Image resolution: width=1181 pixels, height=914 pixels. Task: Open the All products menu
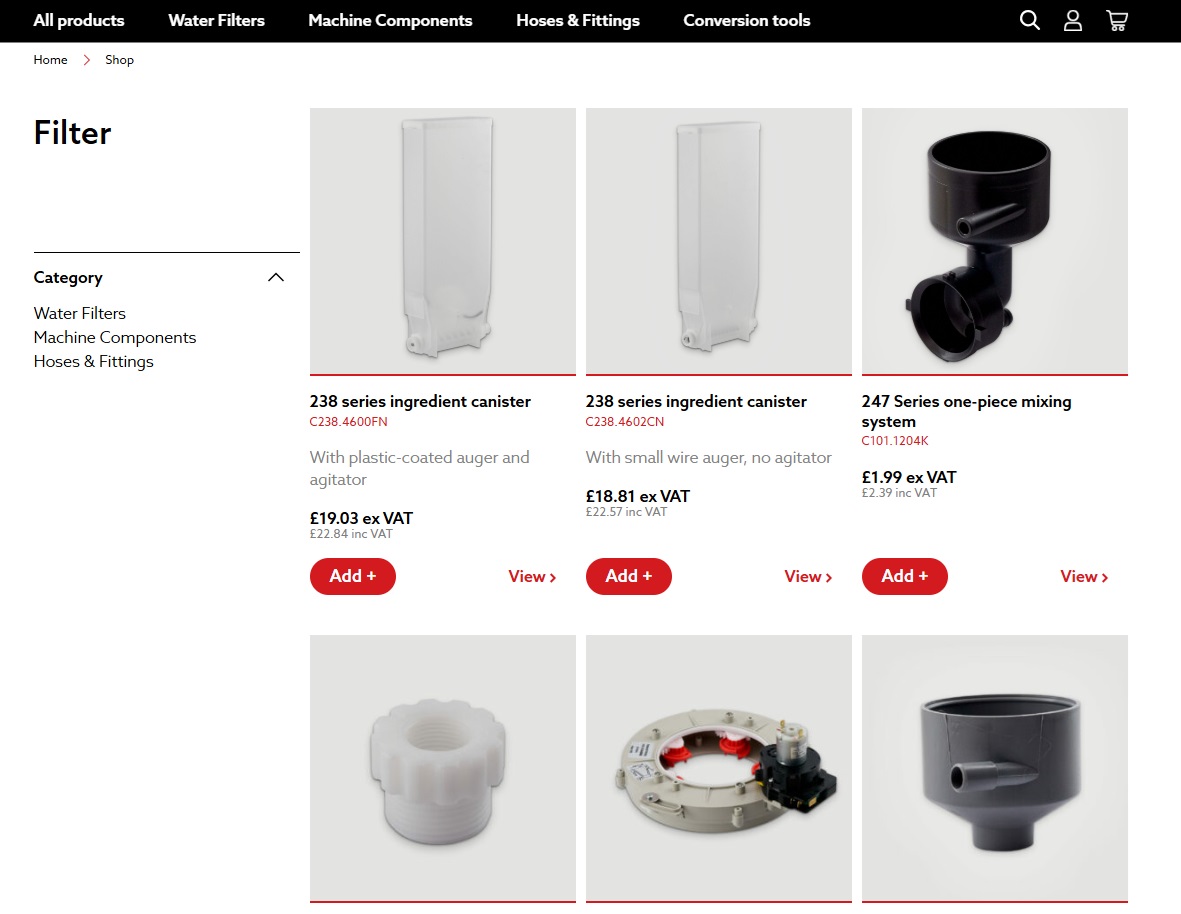pyautogui.click(x=79, y=20)
